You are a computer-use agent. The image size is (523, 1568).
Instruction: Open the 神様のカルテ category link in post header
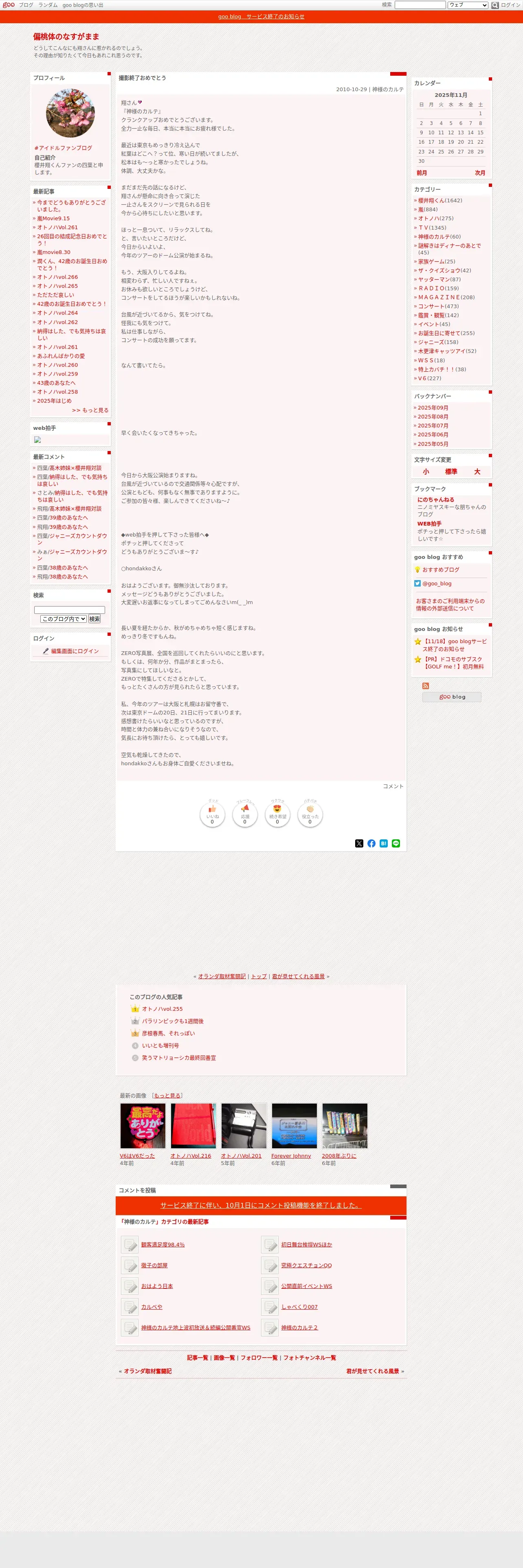pos(388,90)
